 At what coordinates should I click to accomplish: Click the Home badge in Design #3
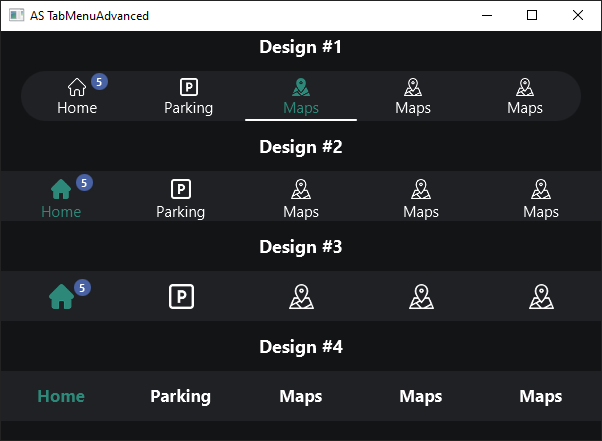84,287
